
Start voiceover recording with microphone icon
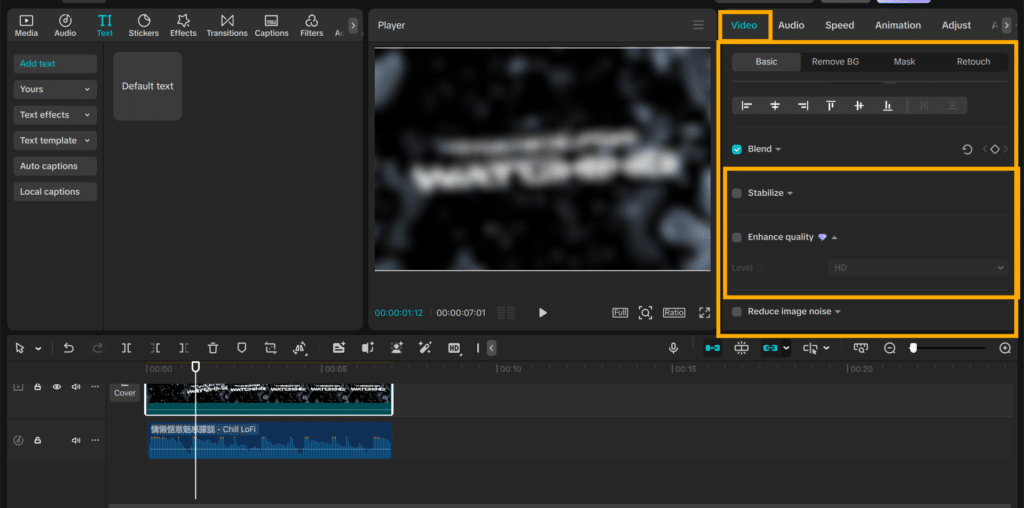tap(673, 349)
